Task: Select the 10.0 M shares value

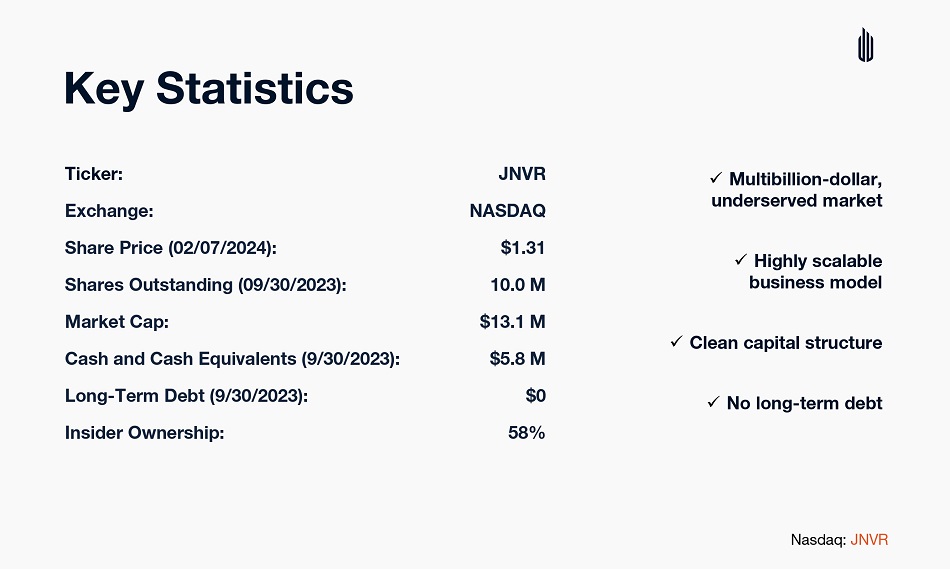Action: pyautogui.click(x=517, y=285)
